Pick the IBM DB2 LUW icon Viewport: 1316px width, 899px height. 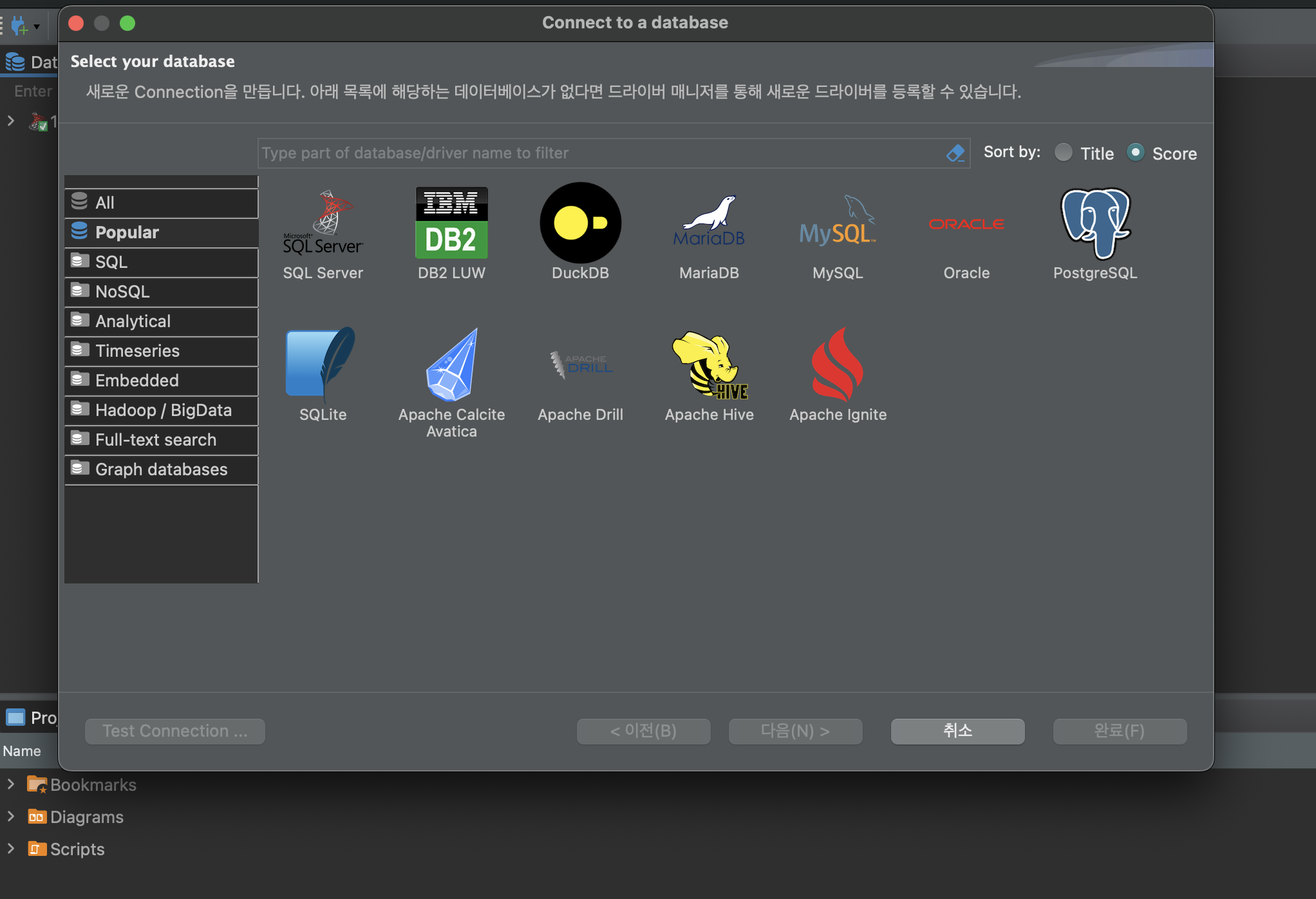click(x=451, y=223)
